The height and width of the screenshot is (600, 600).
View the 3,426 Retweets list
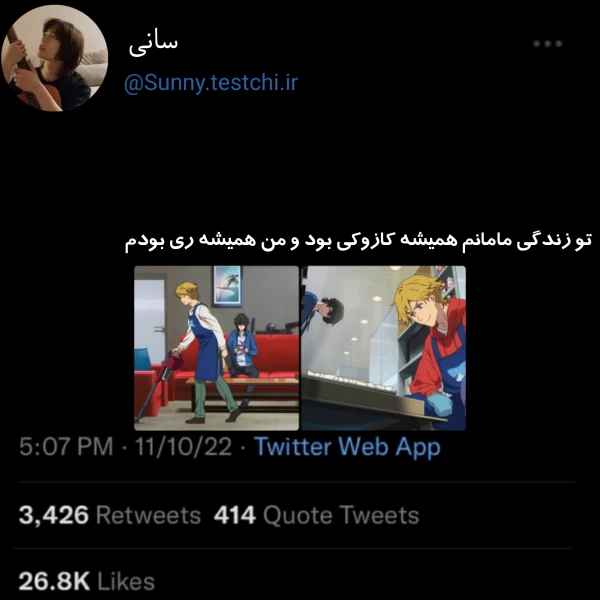coord(110,515)
